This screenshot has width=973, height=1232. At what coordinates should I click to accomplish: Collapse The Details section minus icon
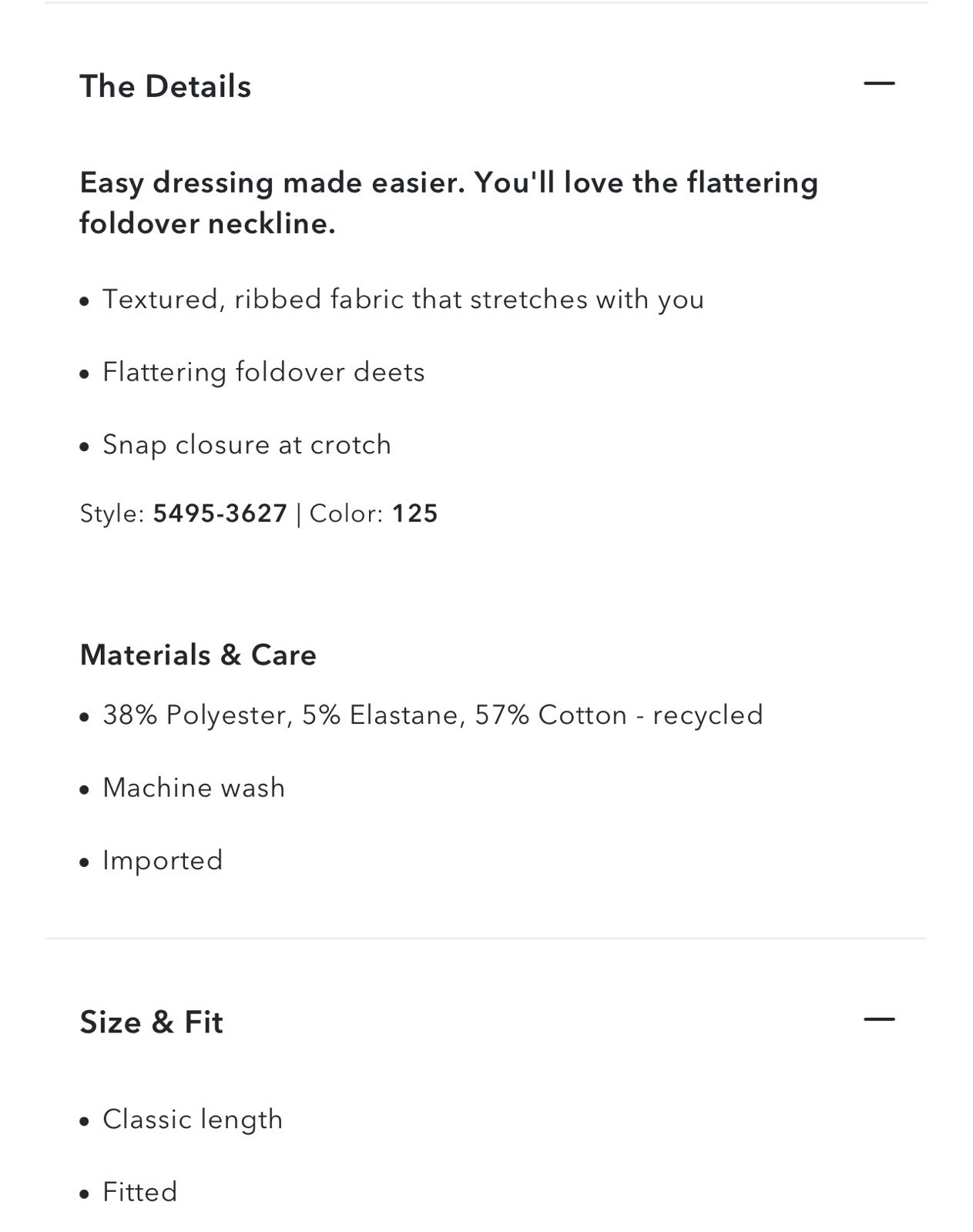click(879, 83)
